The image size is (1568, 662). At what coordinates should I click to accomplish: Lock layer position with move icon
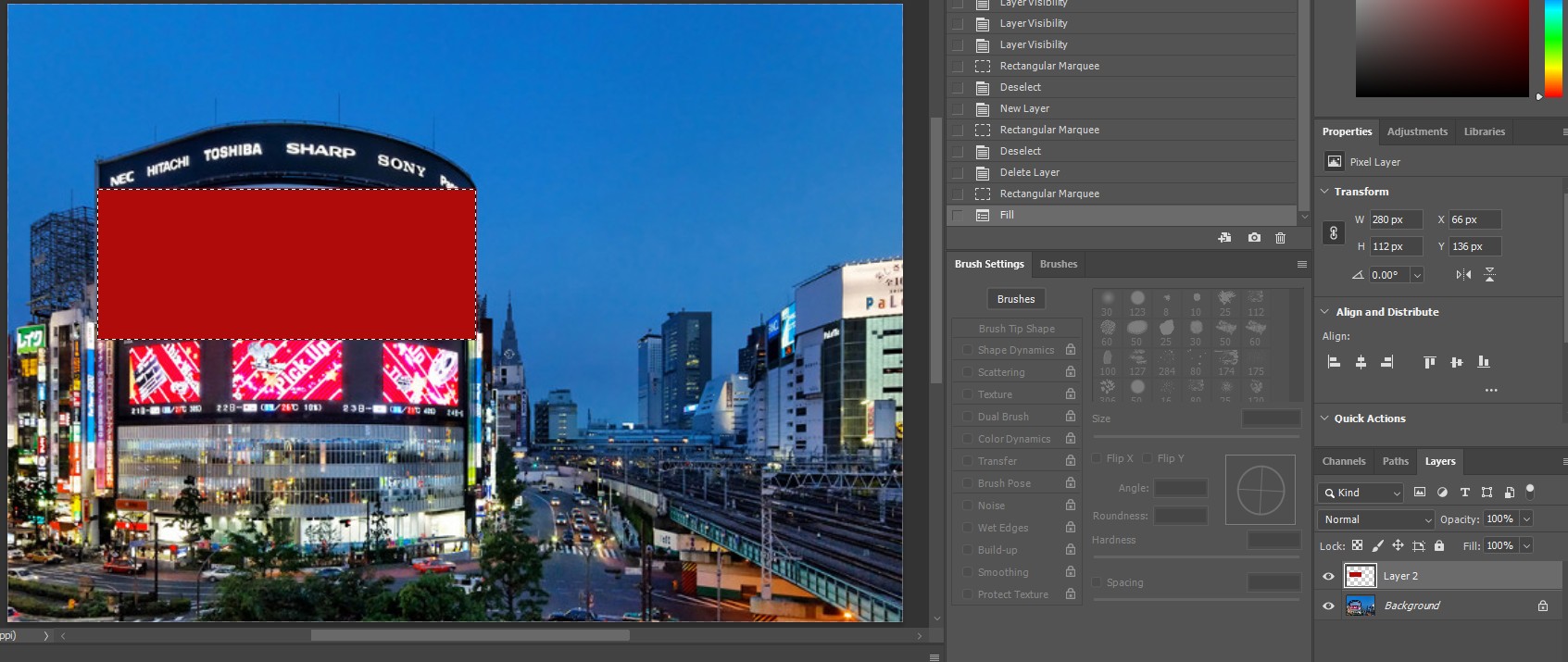[x=1399, y=546]
